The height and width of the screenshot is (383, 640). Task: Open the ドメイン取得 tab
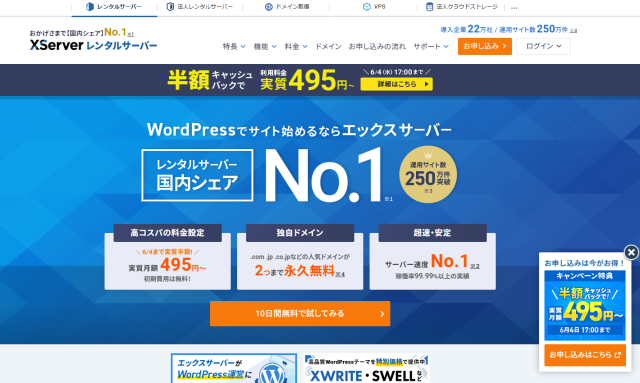click(287, 7)
